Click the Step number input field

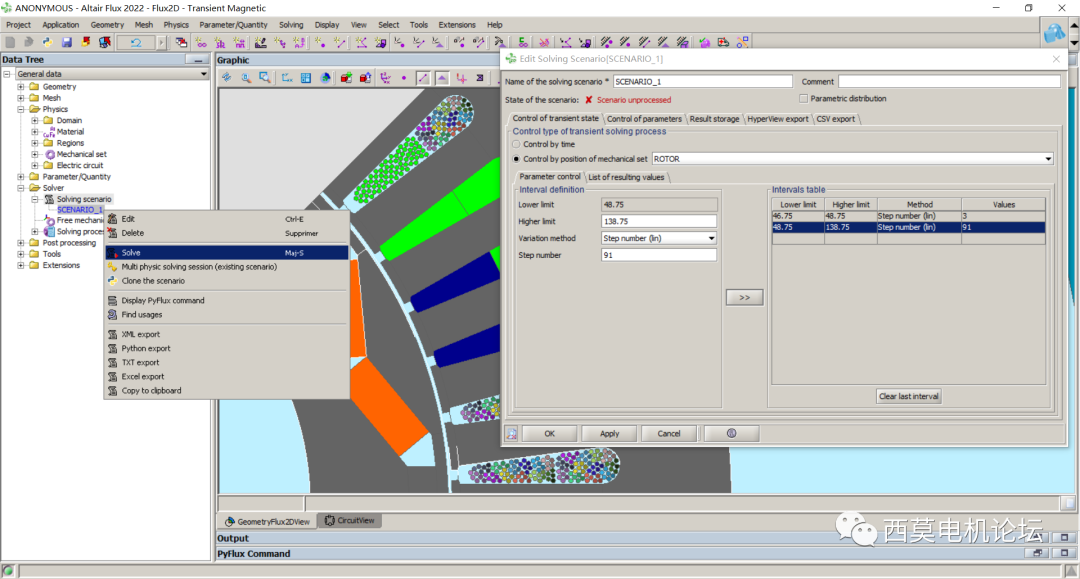pyautogui.click(x=658, y=255)
